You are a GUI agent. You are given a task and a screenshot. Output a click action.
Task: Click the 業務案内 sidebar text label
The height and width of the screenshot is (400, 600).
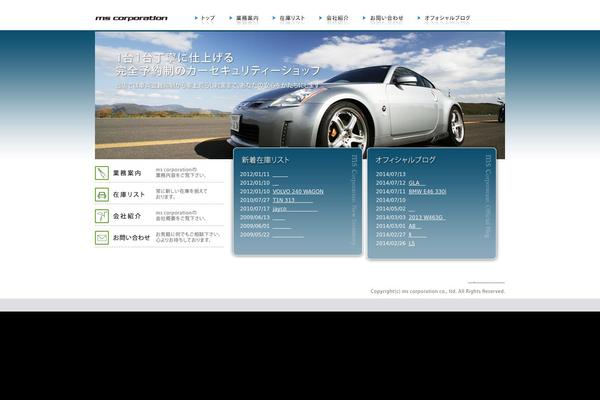click(127, 173)
